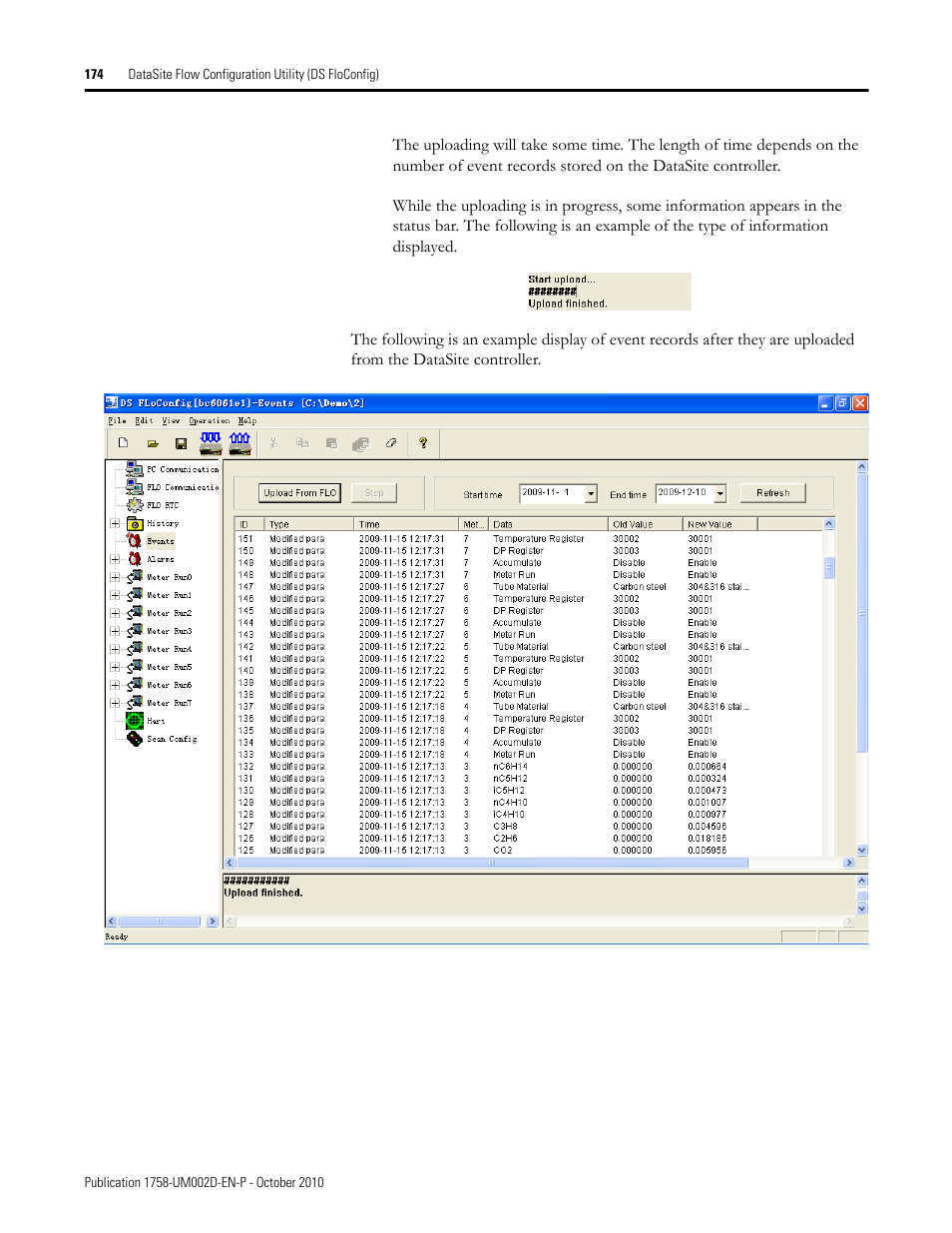Open the Operation menu
This screenshot has width=952, height=1233.
coord(210,420)
